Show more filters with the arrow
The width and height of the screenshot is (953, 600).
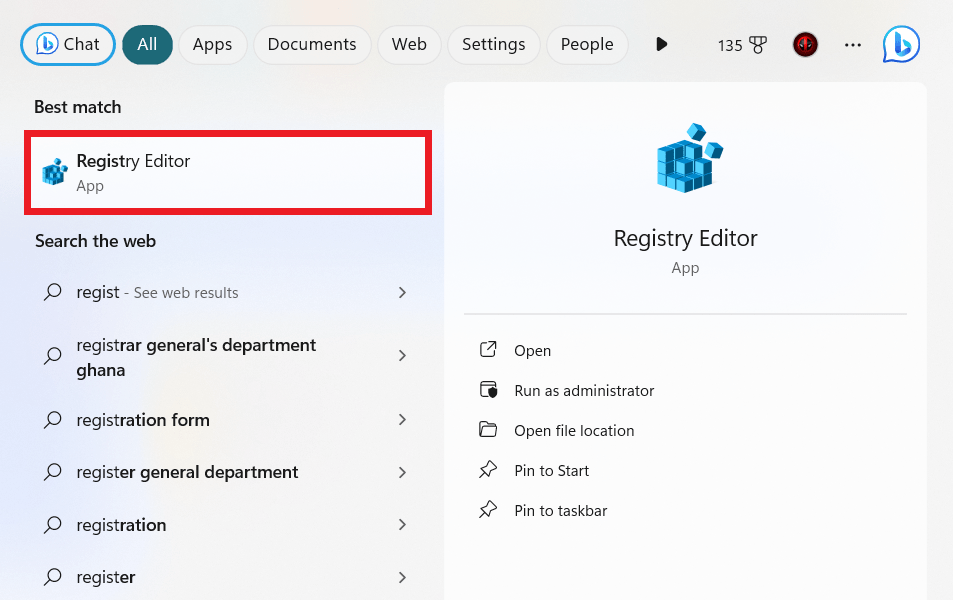[x=662, y=44]
